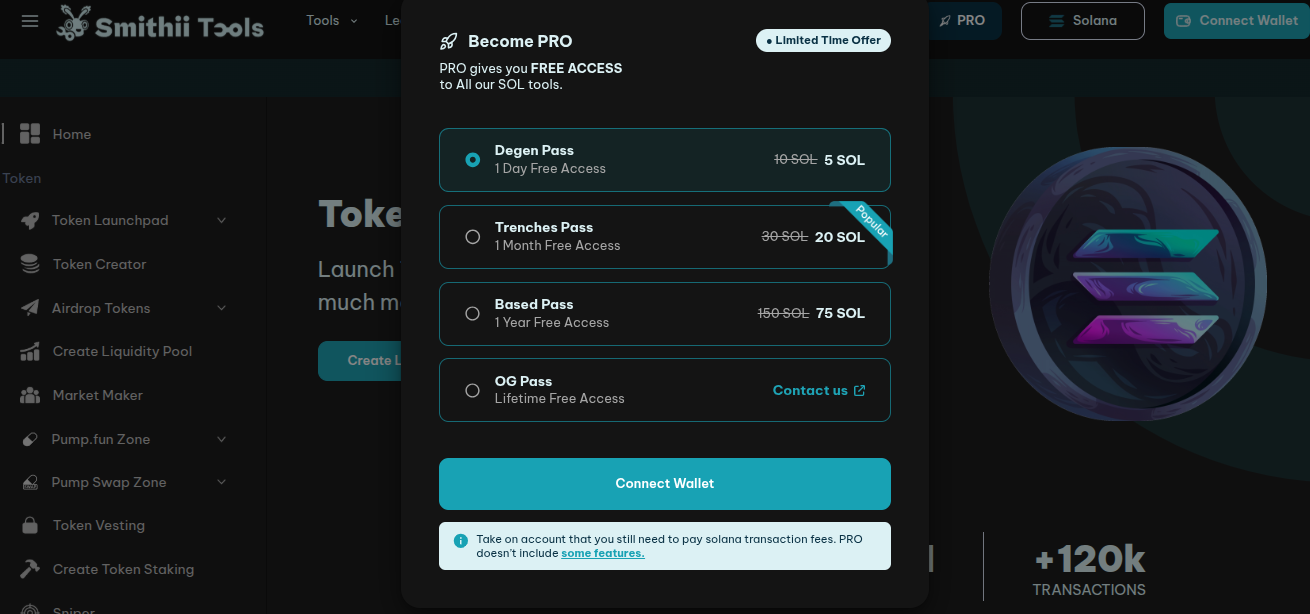Click the Become PRO rocket icon
The height and width of the screenshot is (614, 1310).
[448, 42]
